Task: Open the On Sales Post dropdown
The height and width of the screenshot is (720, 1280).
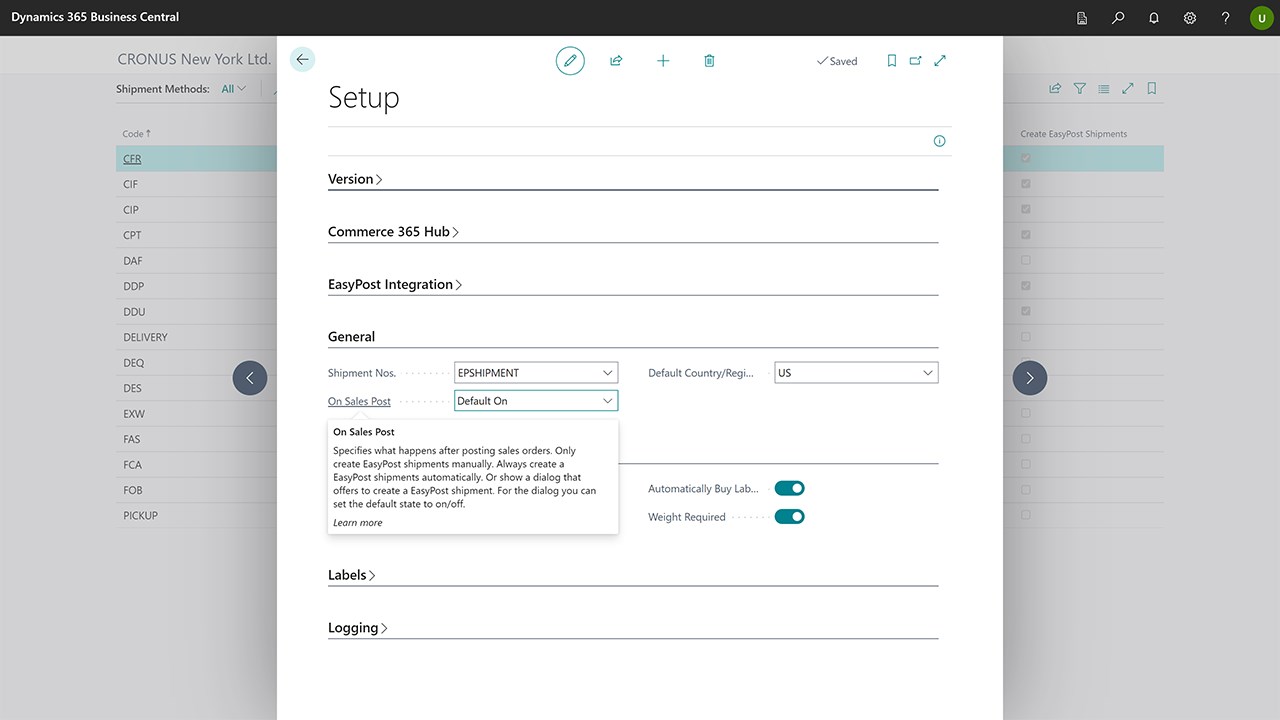Action: (607, 401)
